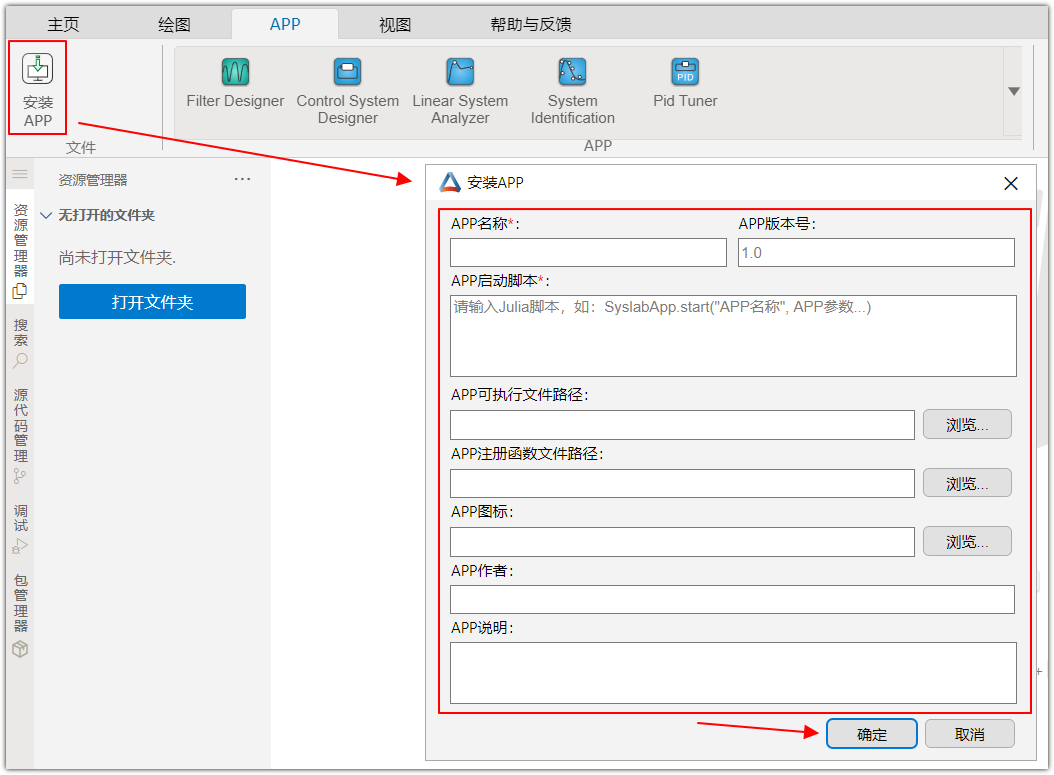The image size is (1054, 775).
Task: Click the 尚未打开文件夹 message text
Action: (x=117, y=257)
